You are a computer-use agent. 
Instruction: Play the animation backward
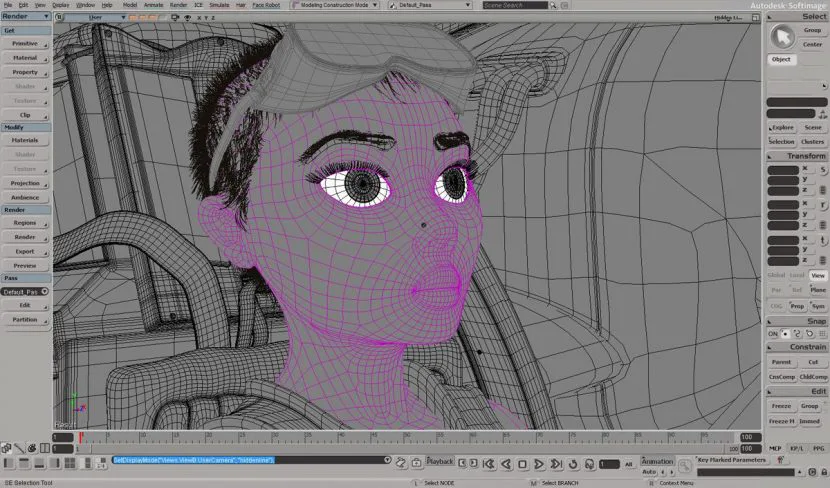506,464
